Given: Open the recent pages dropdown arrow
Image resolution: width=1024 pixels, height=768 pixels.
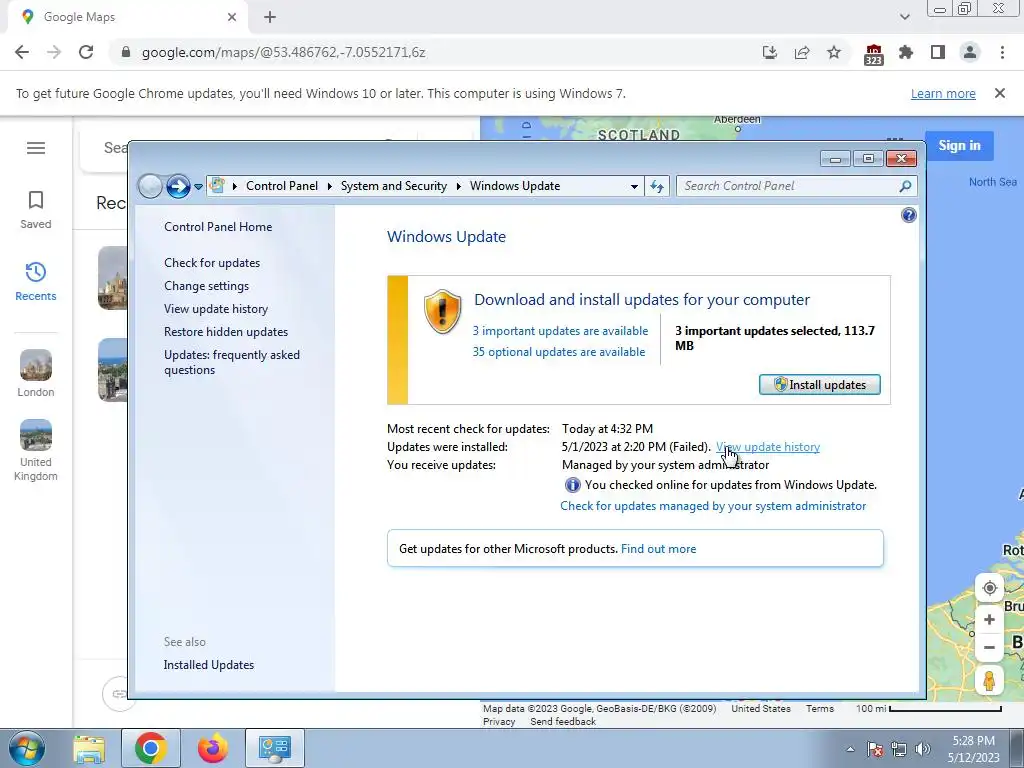Looking at the screenshot, I should 198,187.
